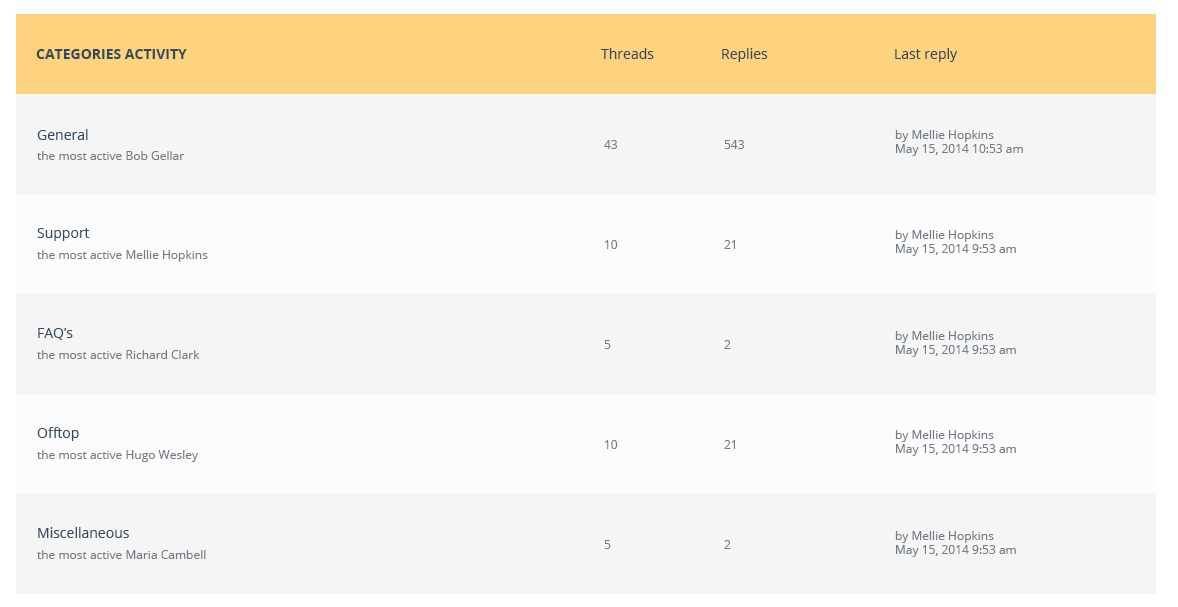
Task: Click the 43 threads count in General
Action: point(611,145)
